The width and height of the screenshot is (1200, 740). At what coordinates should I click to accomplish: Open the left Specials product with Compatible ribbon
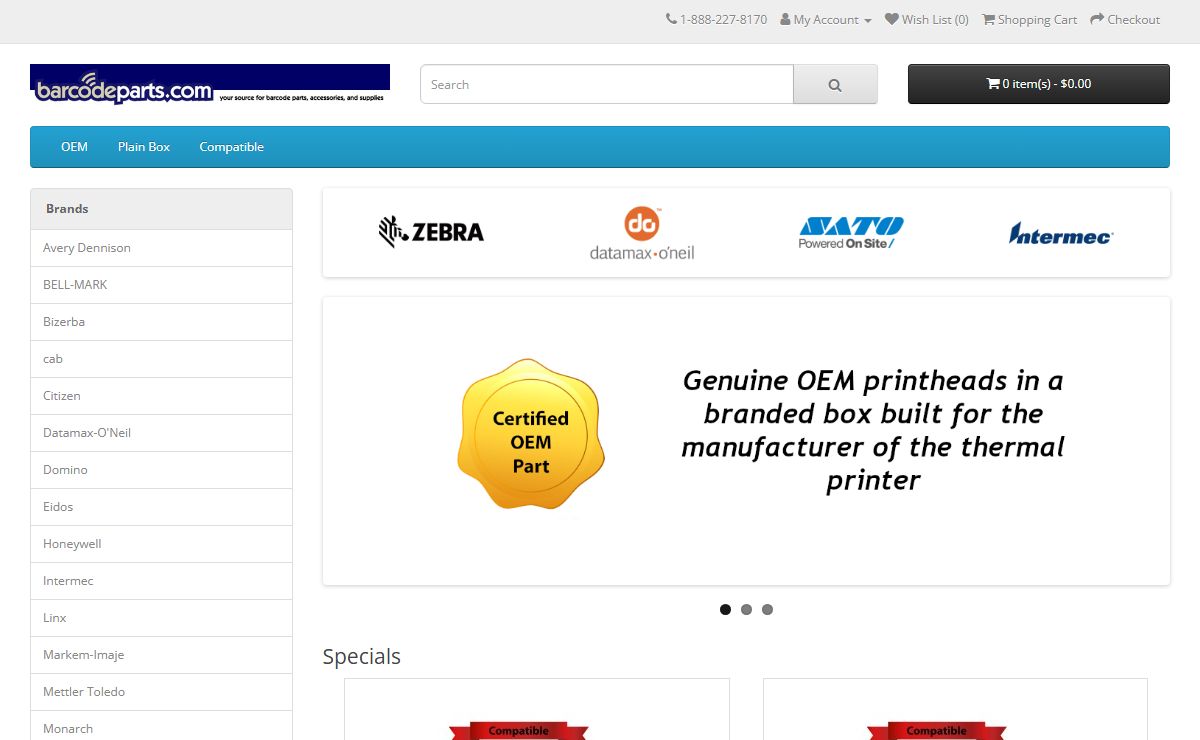[537, 710]
